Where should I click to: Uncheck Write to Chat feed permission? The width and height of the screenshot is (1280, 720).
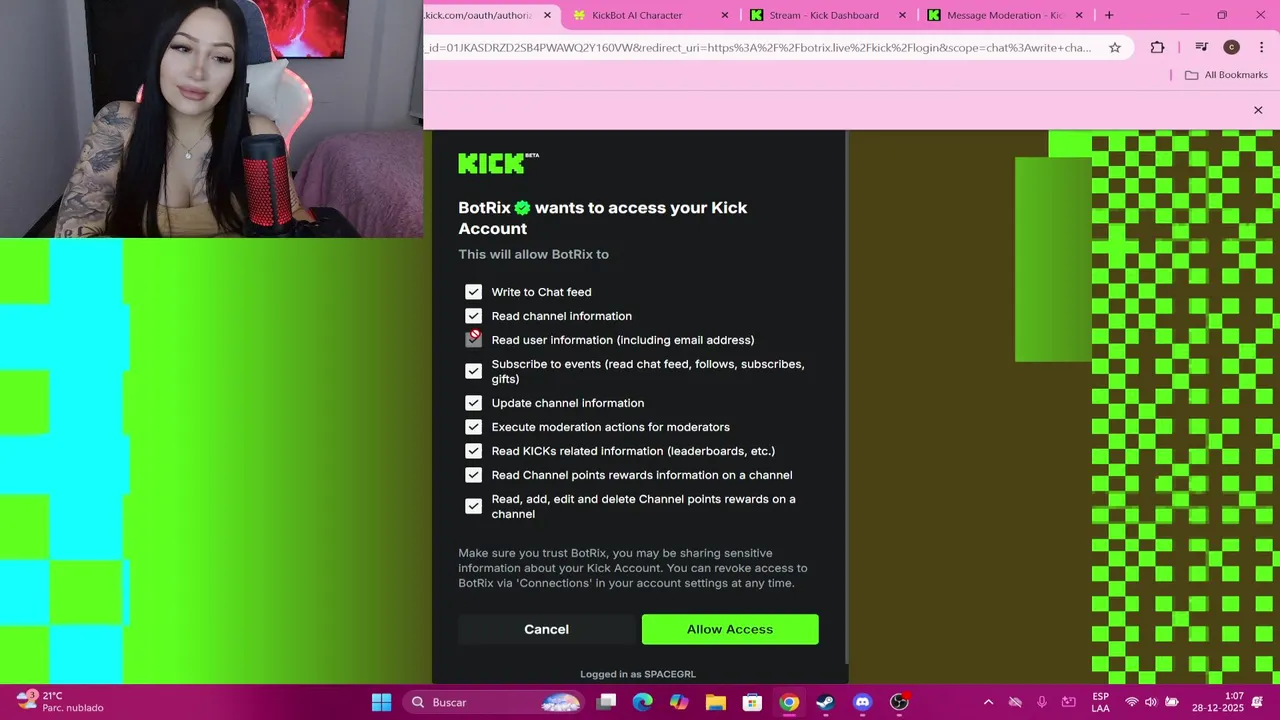point(473,292)
